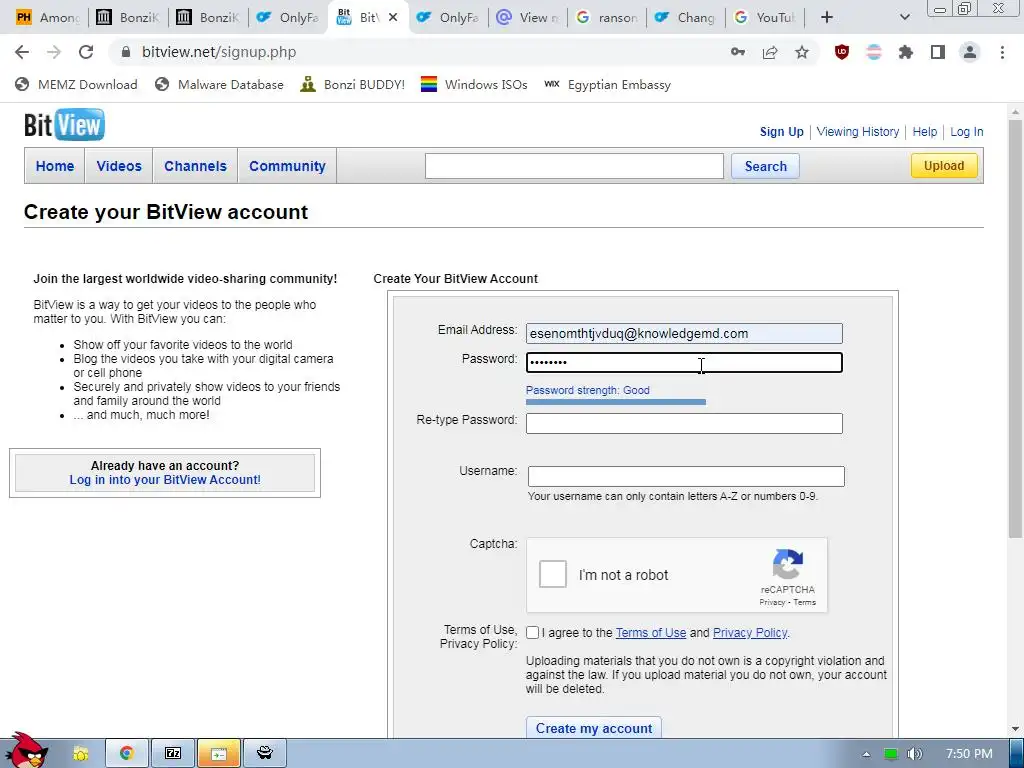The width and height of the screenshot is (1024, 768).
Task: Open the Terms of Use link
Action: (650, 633)
